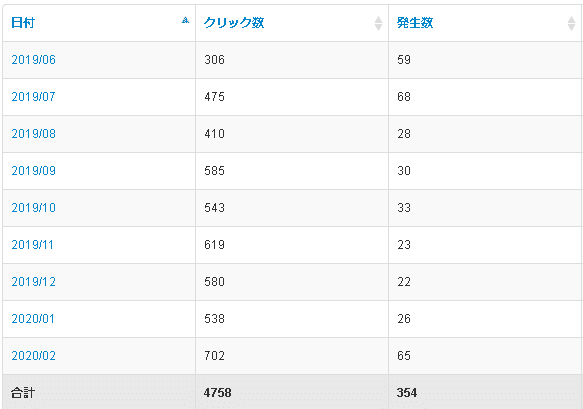Open the 2019/11 date link
The image size is (583, 409).
click(32, 245)
